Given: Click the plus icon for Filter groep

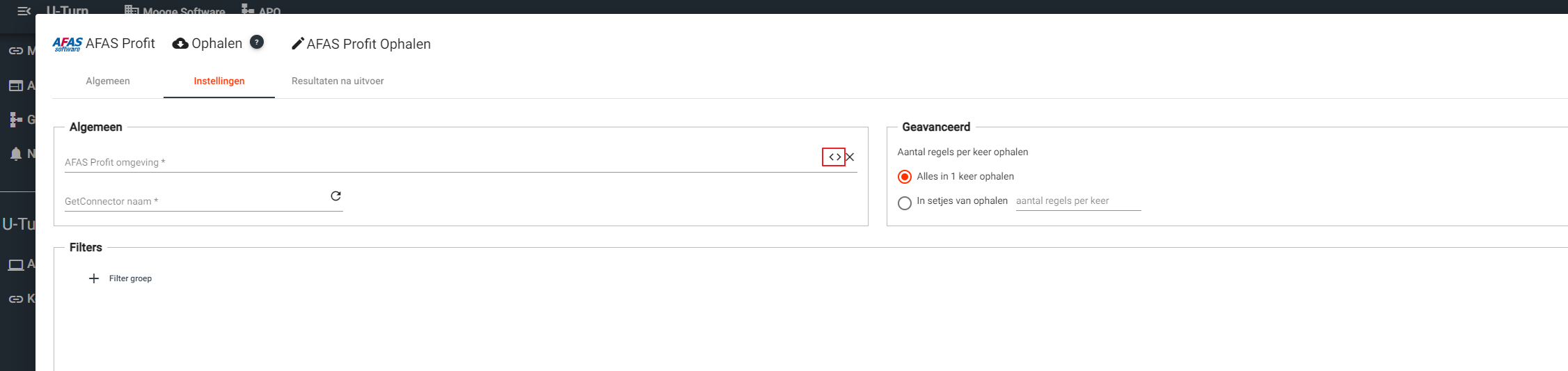Looking at the screenshot, I should coord(94,278).
